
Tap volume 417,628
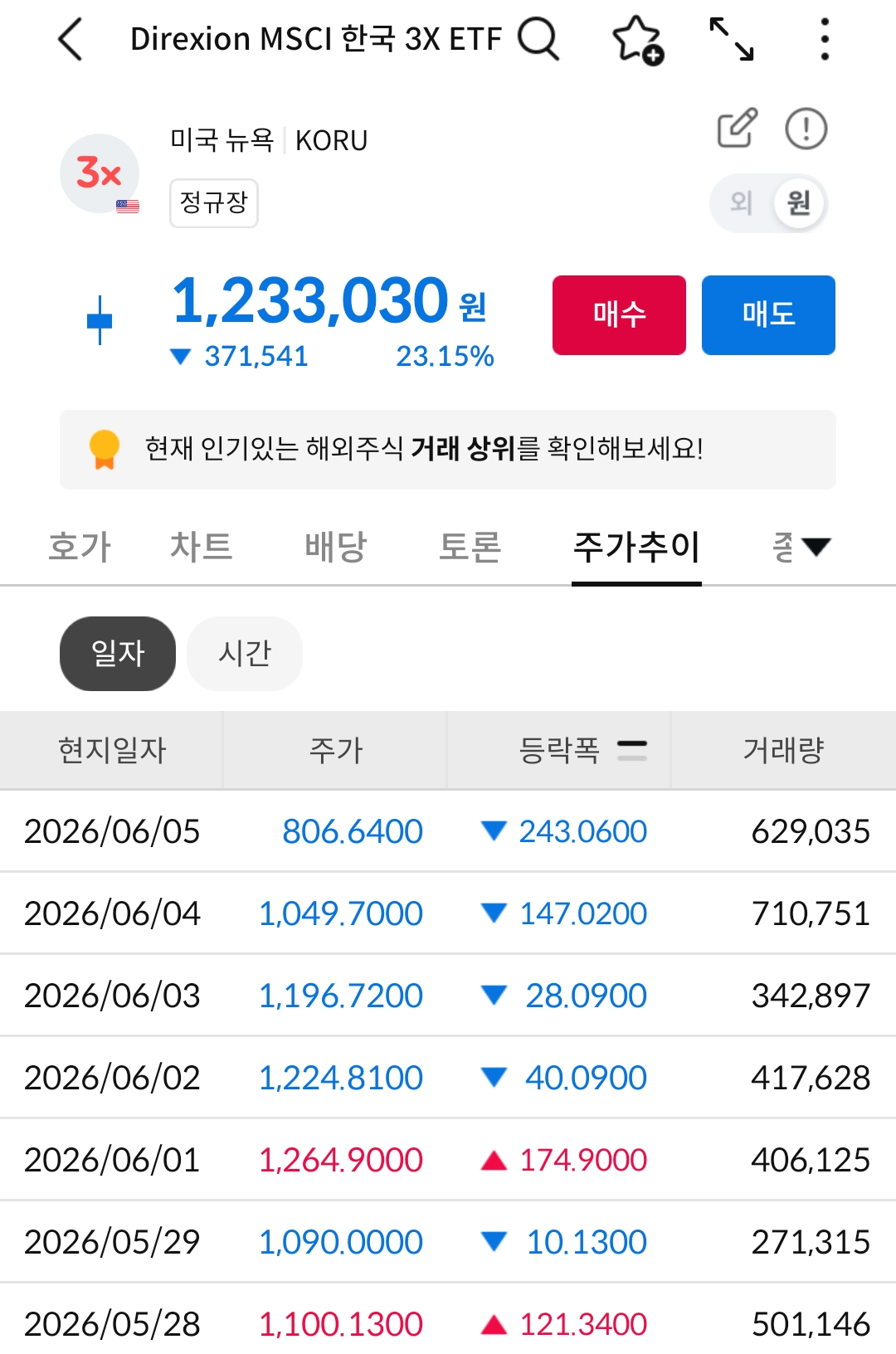[811, 1078]
